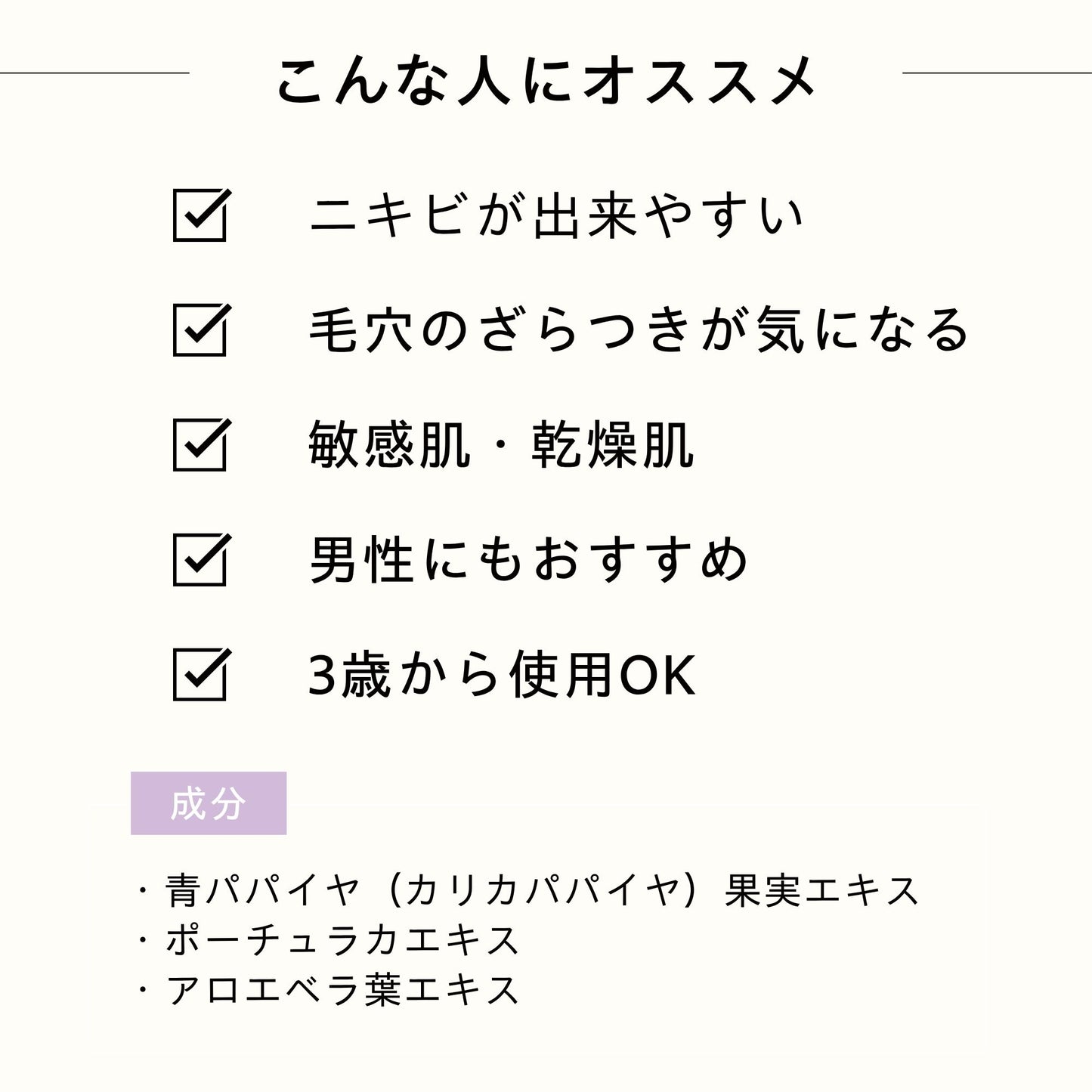Click the purple 成分 label
1092x1092 pixels.
[209, 803]
